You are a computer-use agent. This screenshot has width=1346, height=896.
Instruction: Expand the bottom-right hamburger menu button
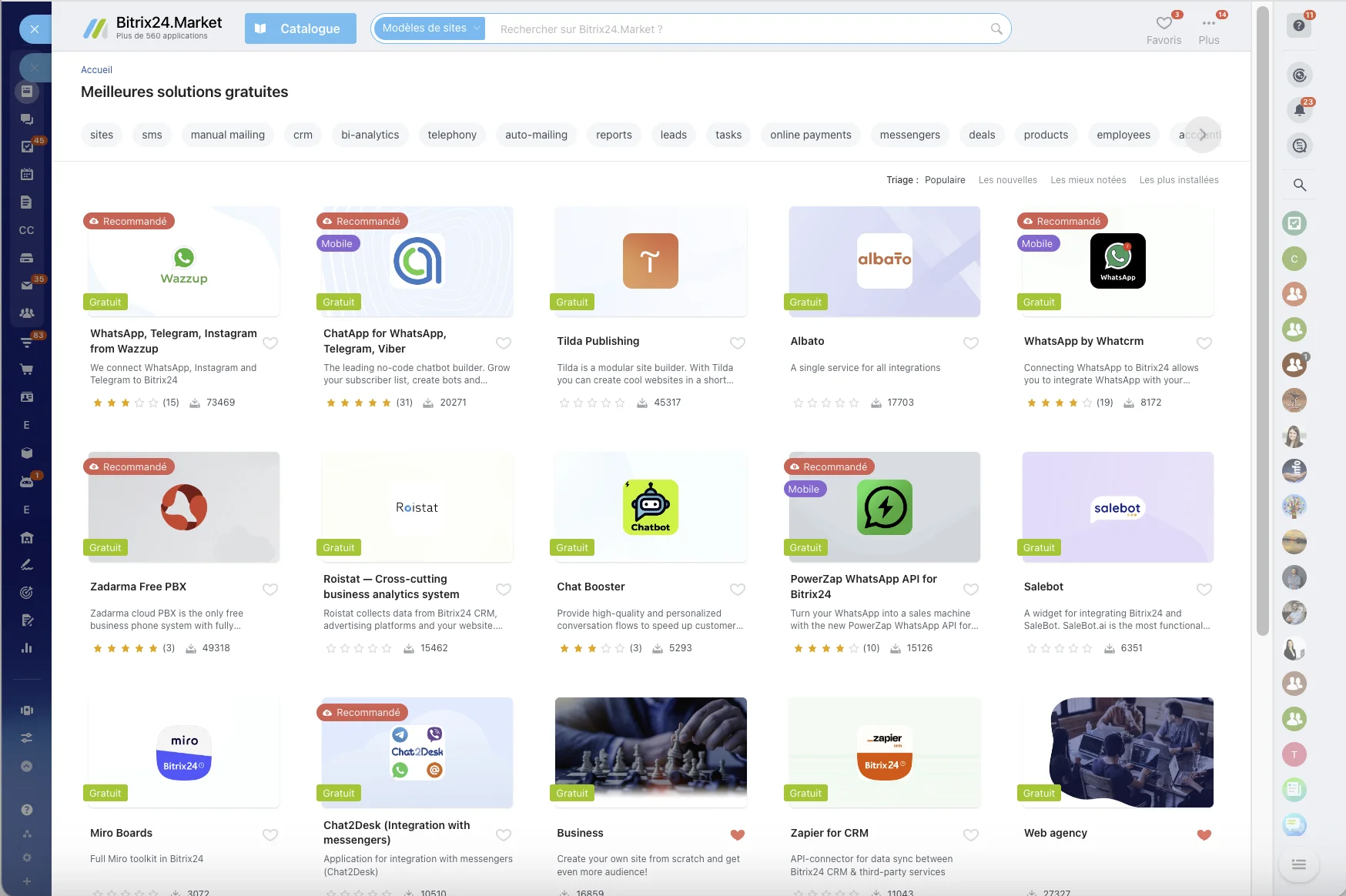click(1299, 864)
